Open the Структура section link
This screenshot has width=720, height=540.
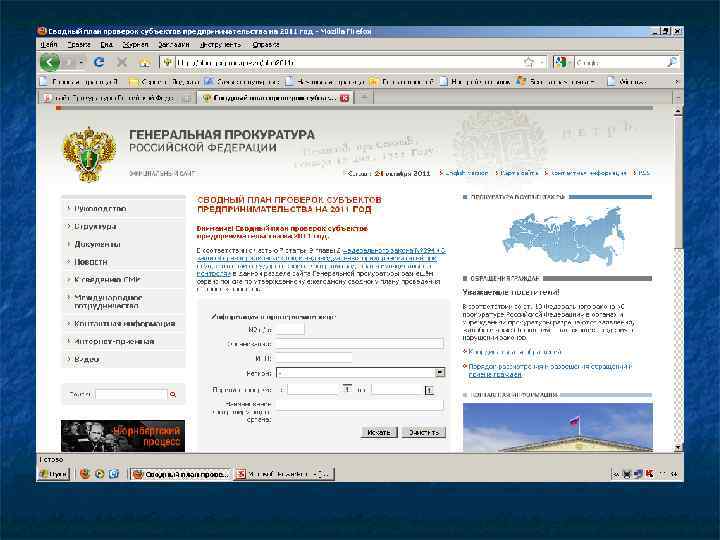click(x=95, y=226)
